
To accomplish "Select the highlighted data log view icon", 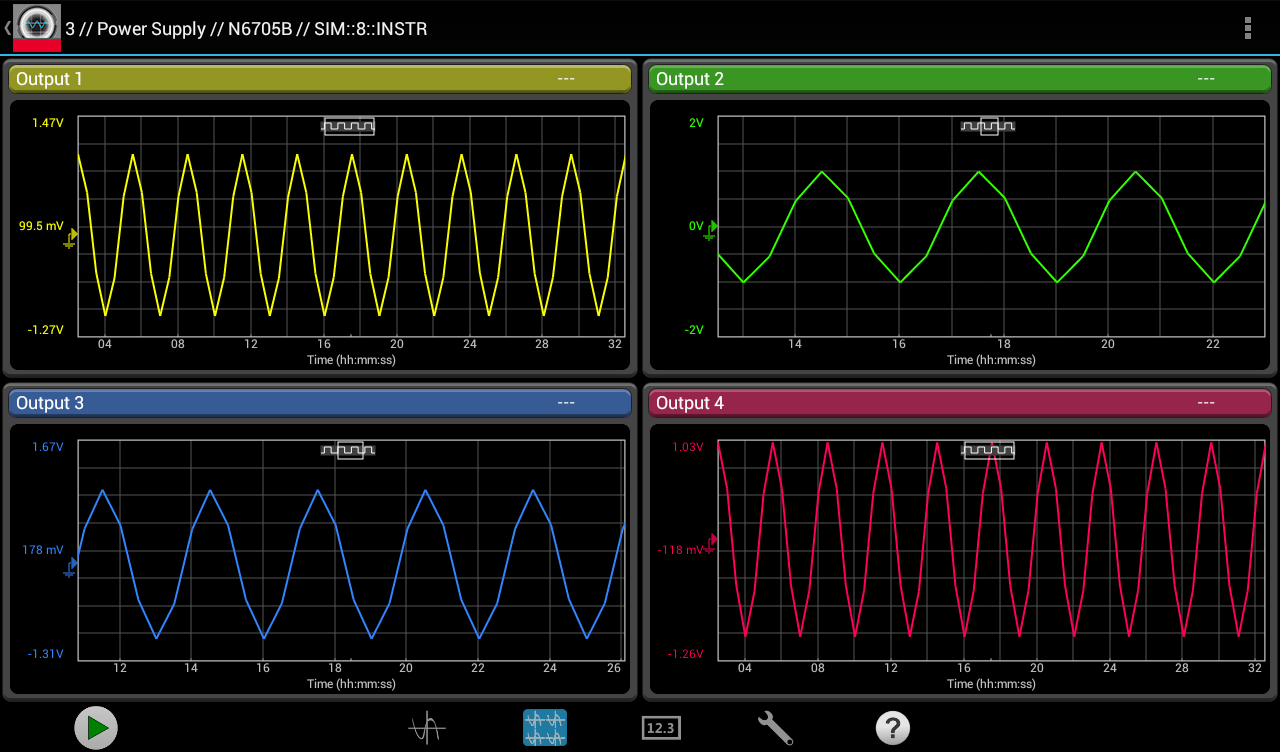I will click(544, 727).
